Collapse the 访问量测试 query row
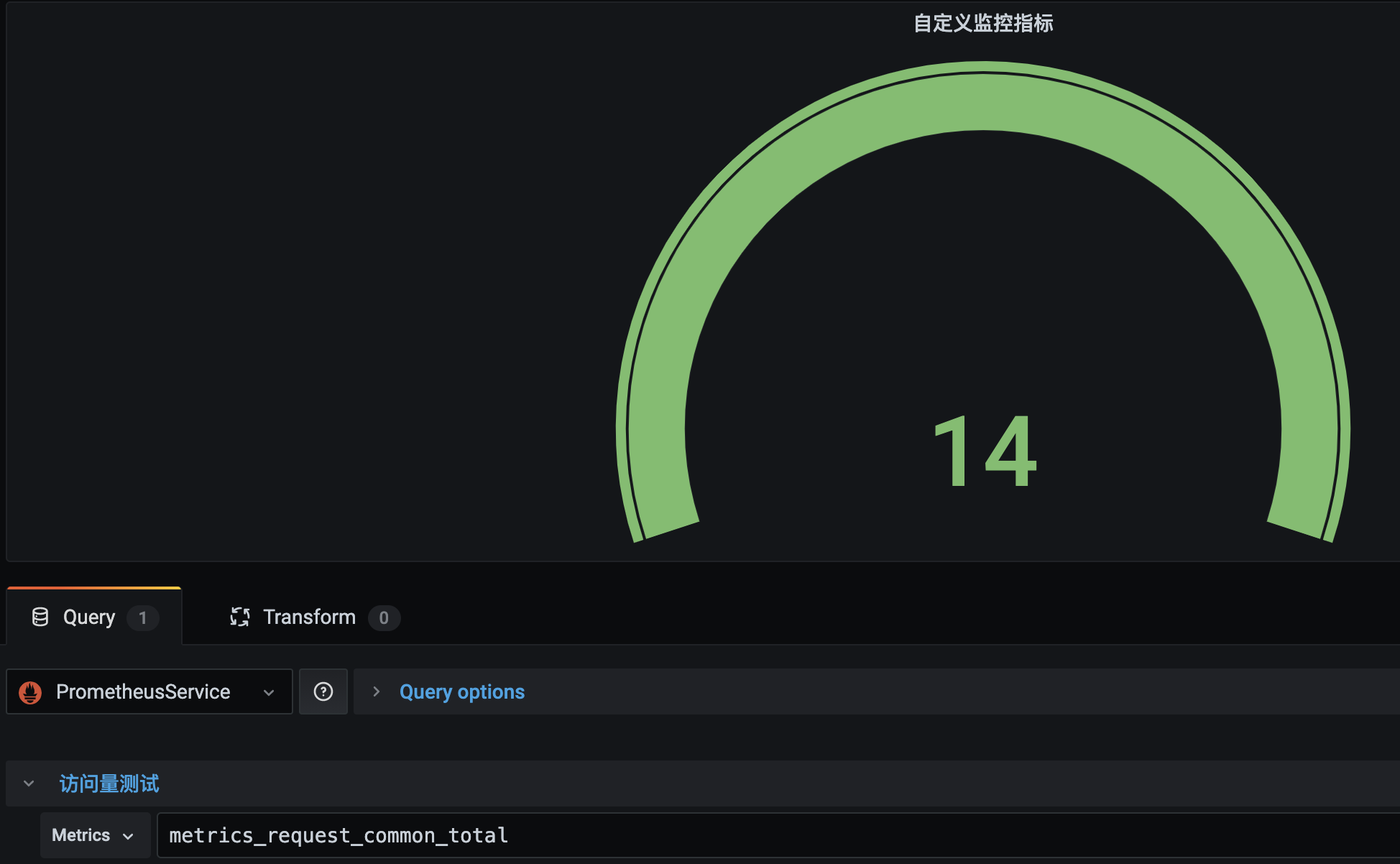1400x864 pixels. (x=29, y=783)
